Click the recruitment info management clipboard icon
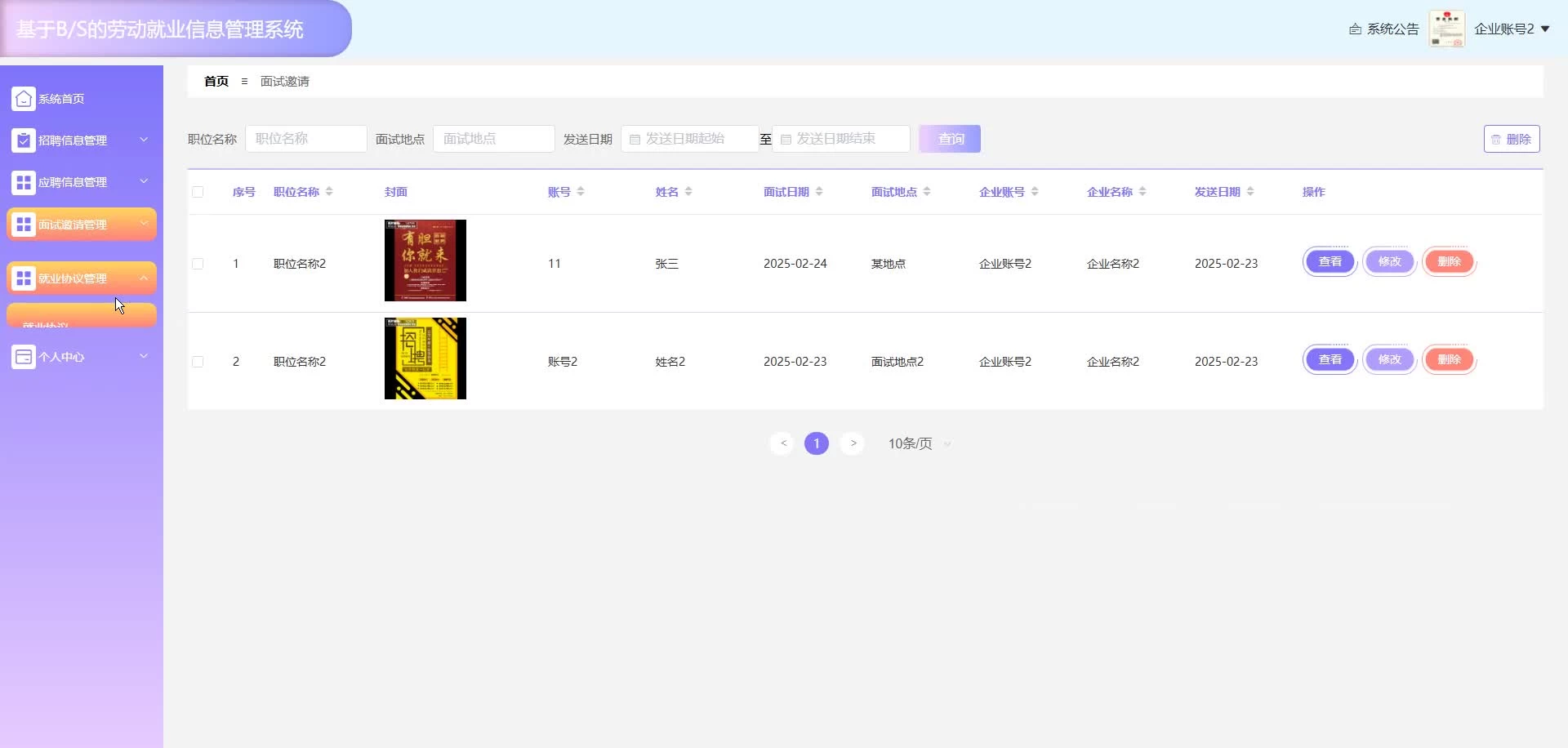This screenshot has width=1568, height=748. [24, 140]
